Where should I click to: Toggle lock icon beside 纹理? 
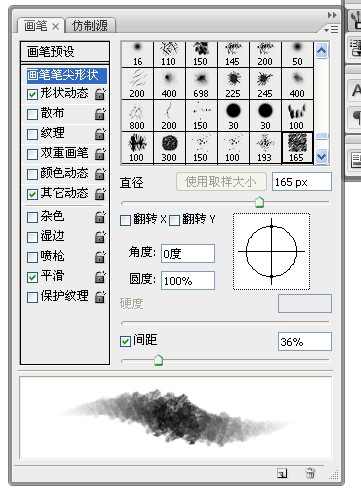pos(100,134)
